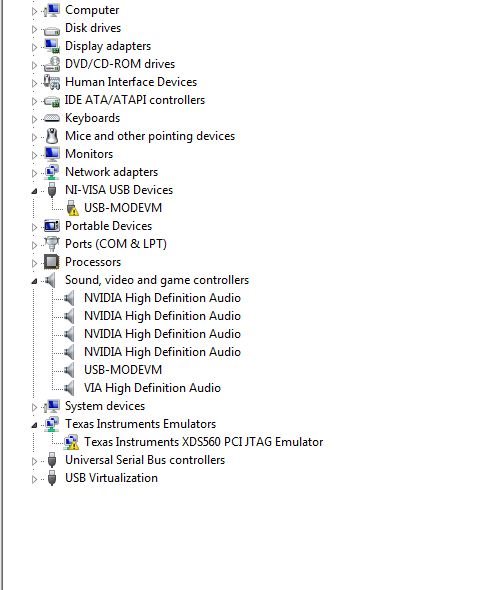
Task: Click the DVD/CD-ROM drives icon
Action: pos(52,64)
